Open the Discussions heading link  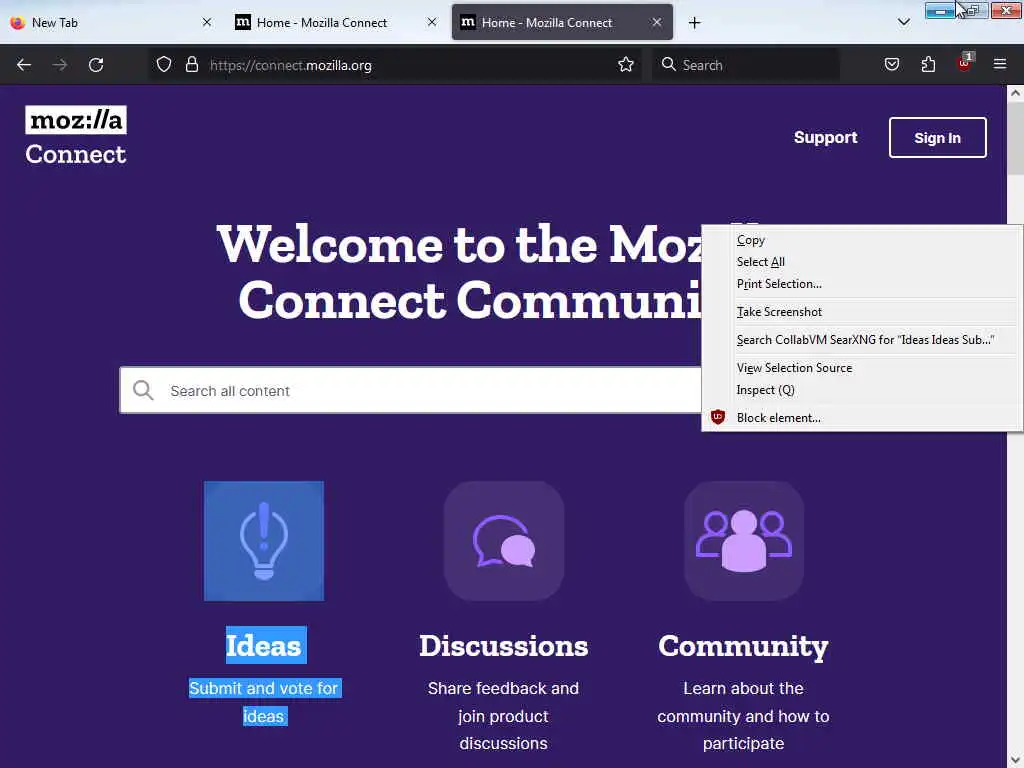pos(504,646)
